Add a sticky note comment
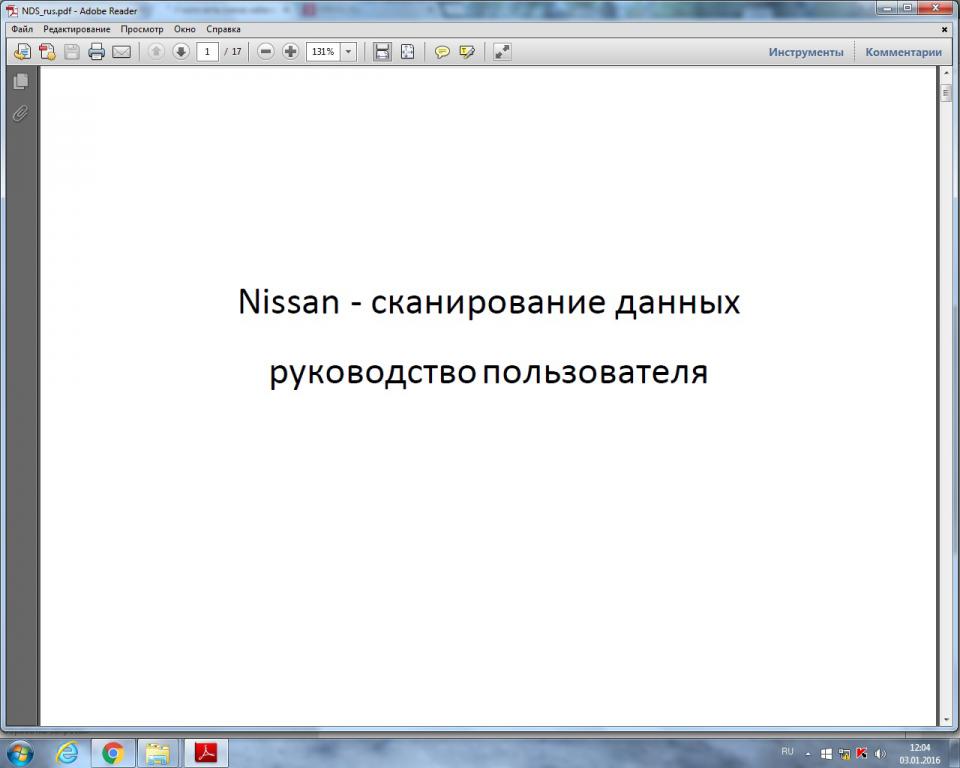 coord(441,52)
